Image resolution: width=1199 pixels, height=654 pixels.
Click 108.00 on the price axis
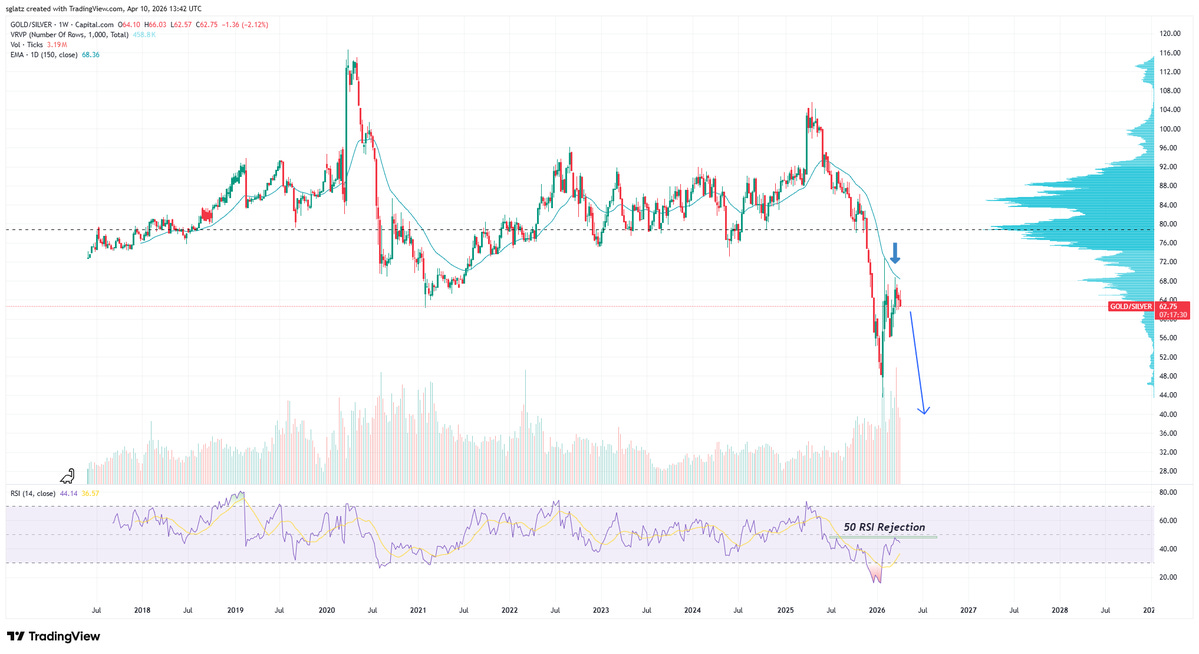pos(1169,91)
